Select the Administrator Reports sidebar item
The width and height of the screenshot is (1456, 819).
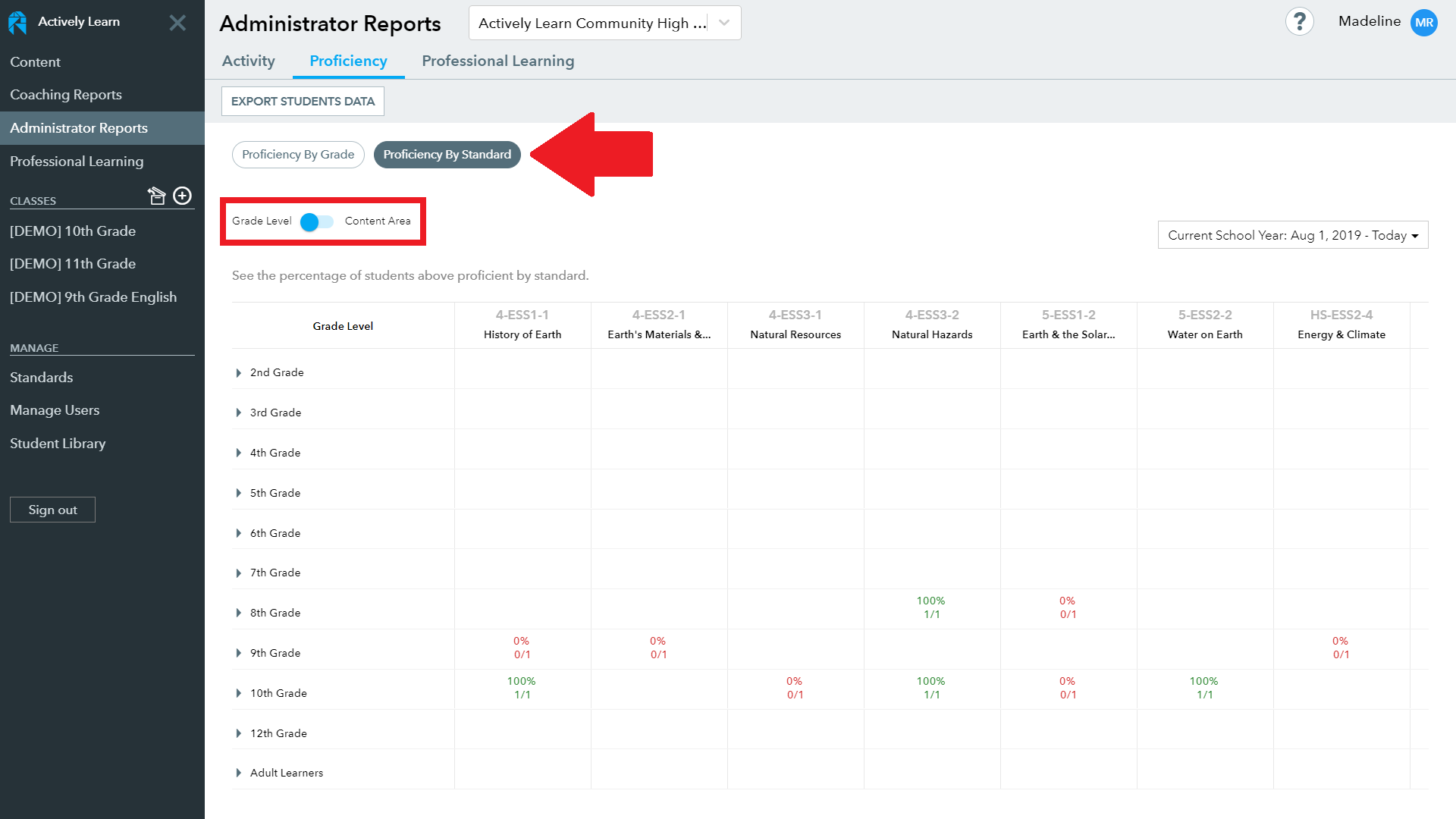(x=79, y=127)
